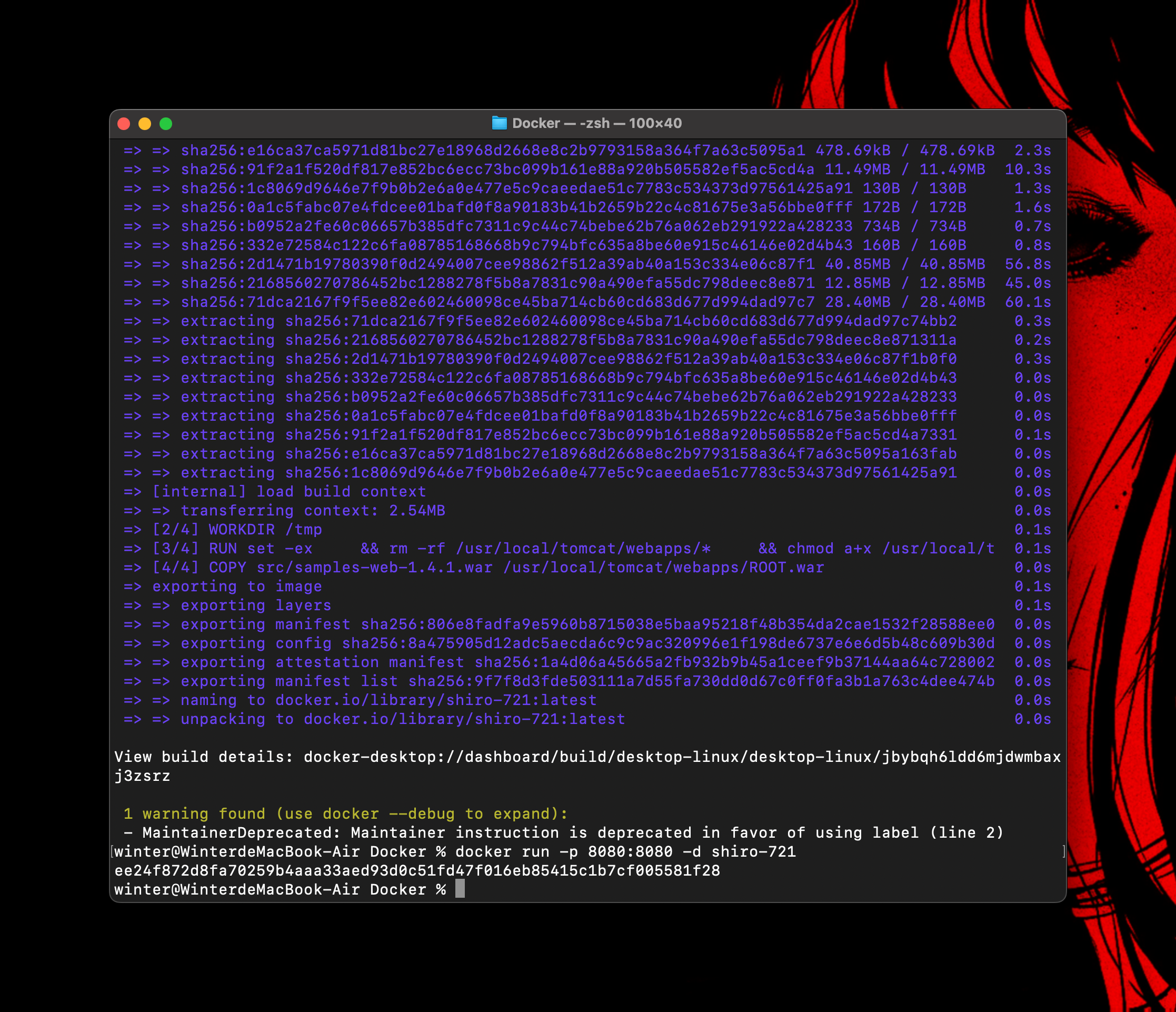This screenshot has width=1176, height=1012.
Task: Click the "docker run -p 8080:8080 -d shiro-721" command
Action: pyautogui.click(x=625, y=851)
